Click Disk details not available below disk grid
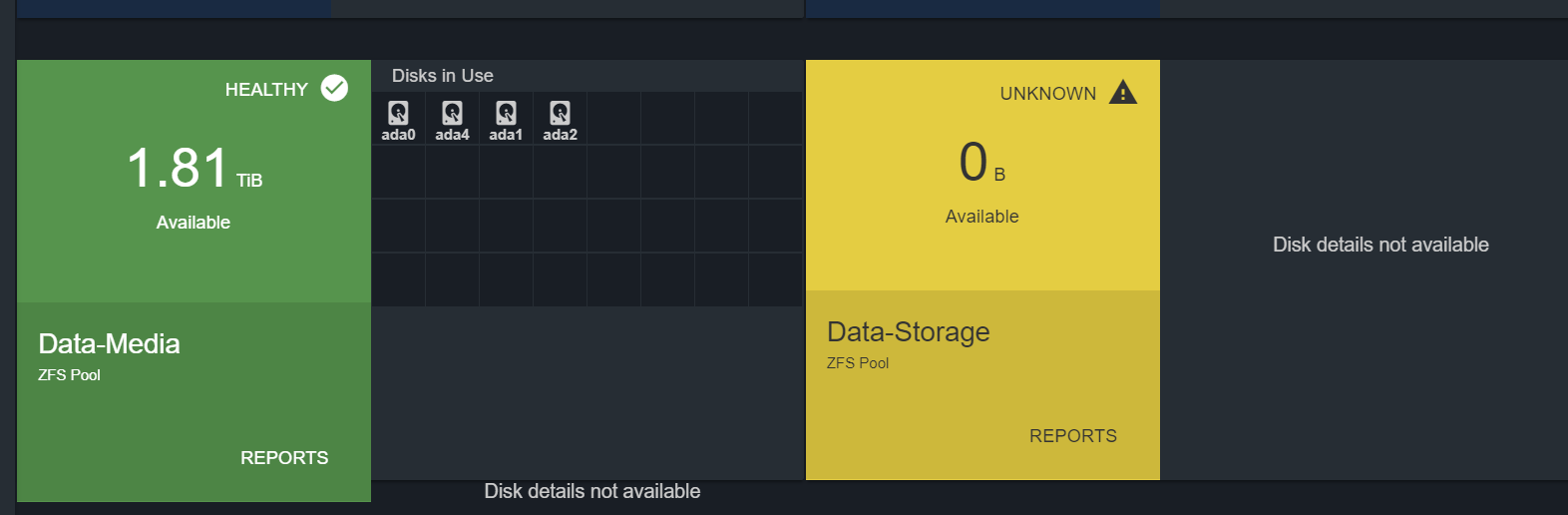Viewport: 1568px width, 515px height. (592, 491)
